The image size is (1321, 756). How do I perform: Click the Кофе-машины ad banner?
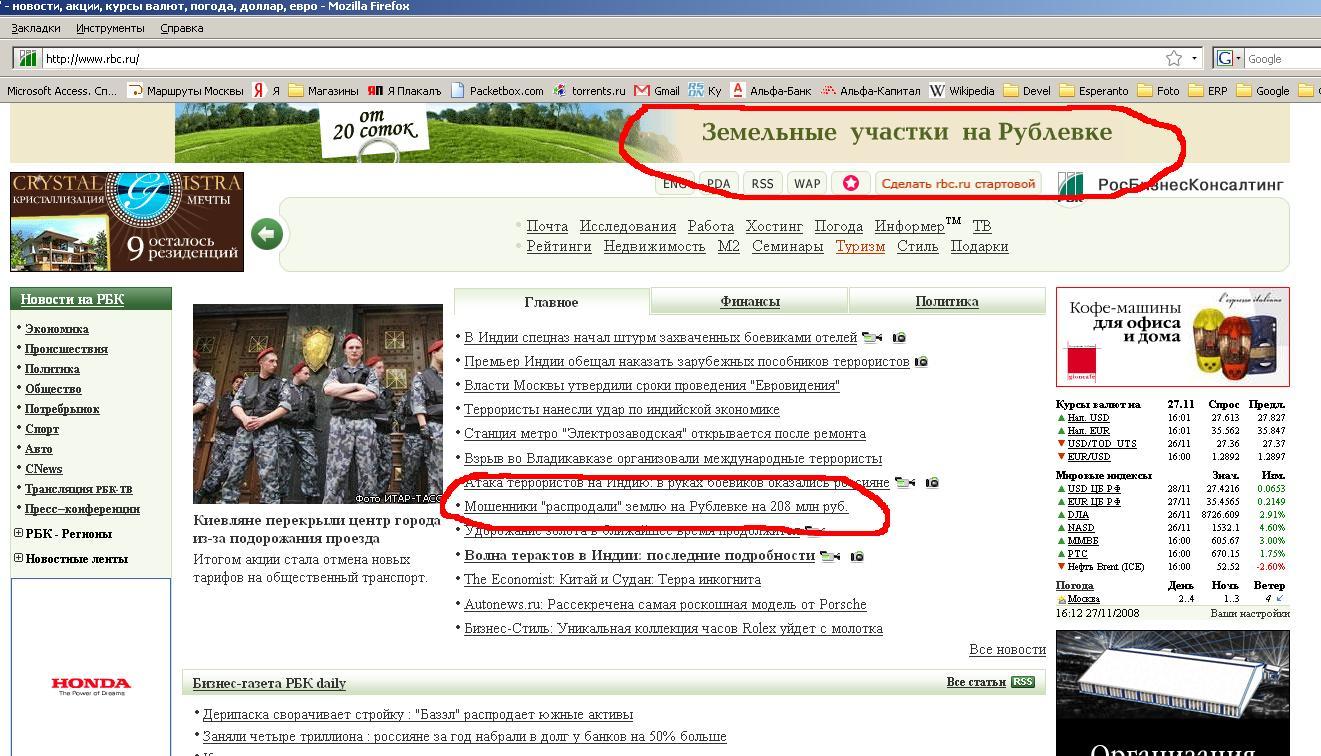click(x=1173, y=337)
